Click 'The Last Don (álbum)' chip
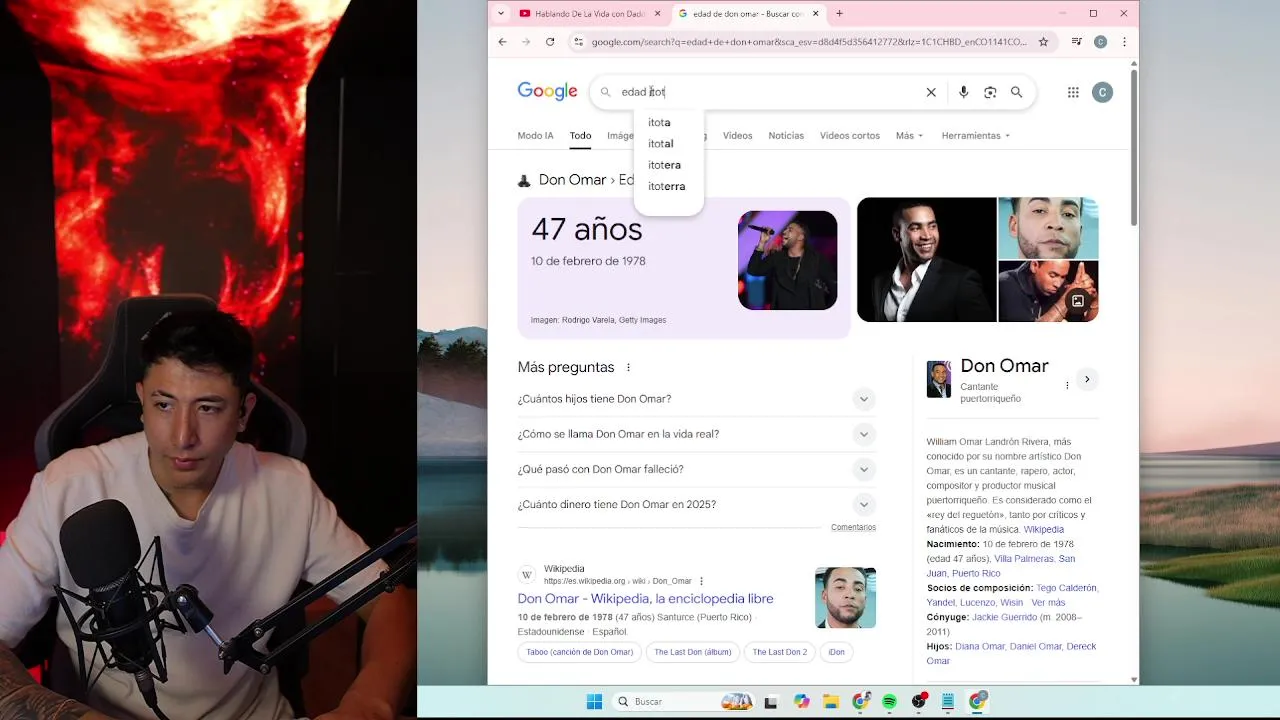 (693, 652)
